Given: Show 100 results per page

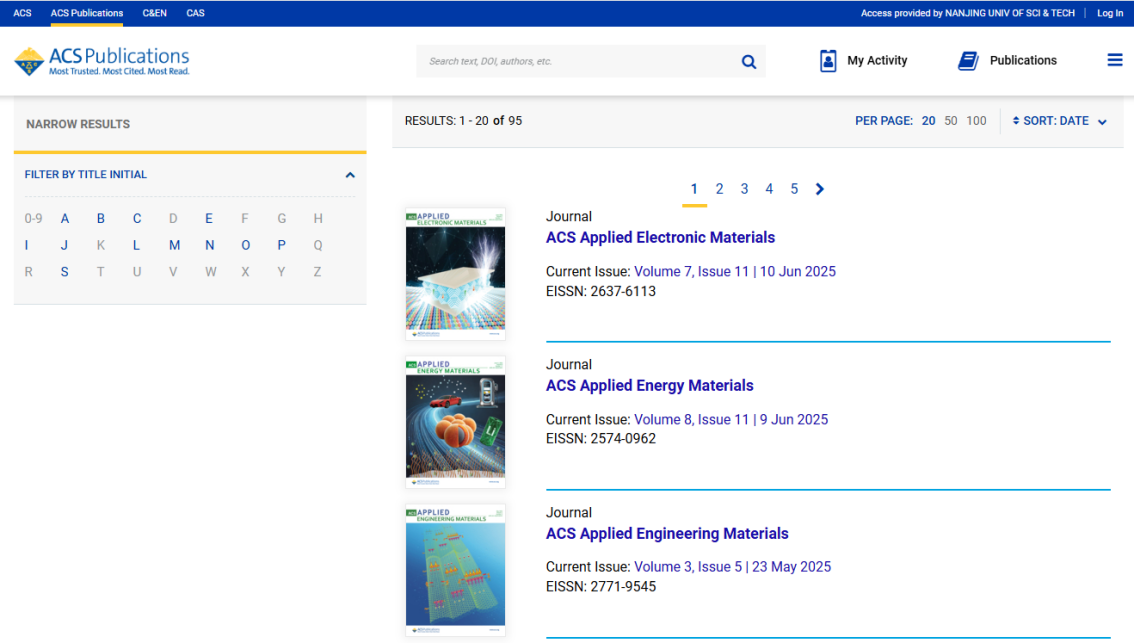Looking at the screenshot, I should [977, 121].
